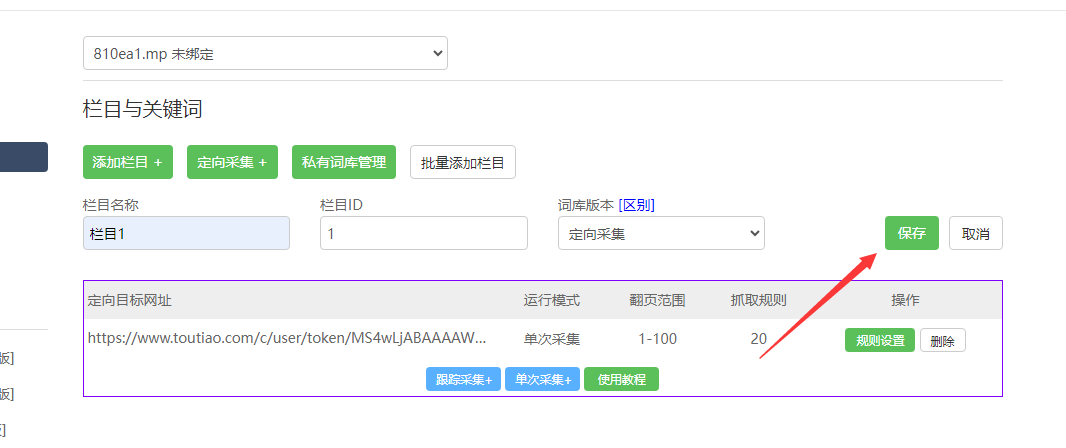
Task: Click the green 定向采集 + button
Action: pos(232,162)
